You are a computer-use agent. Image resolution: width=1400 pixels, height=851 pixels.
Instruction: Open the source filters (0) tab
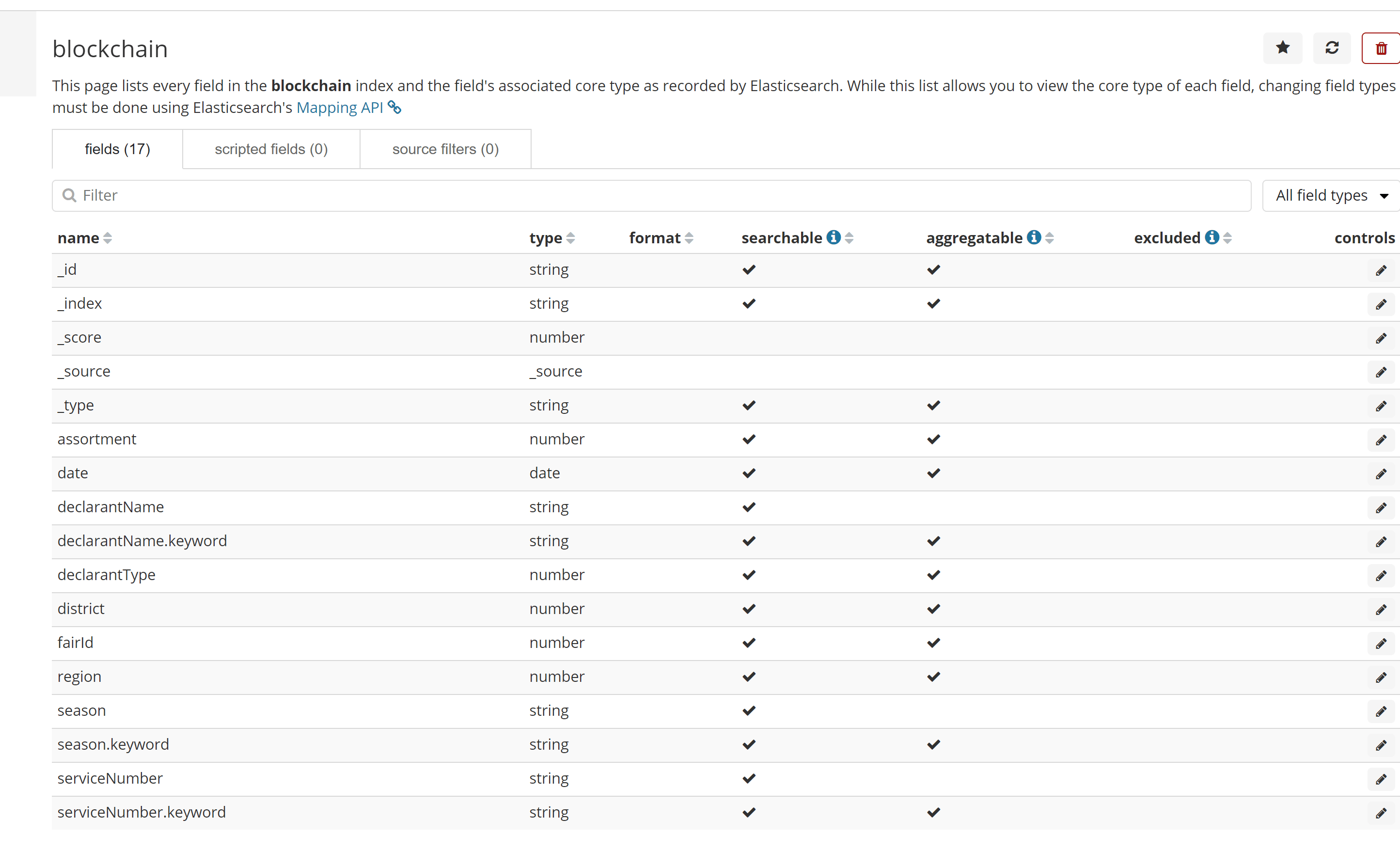445,149
